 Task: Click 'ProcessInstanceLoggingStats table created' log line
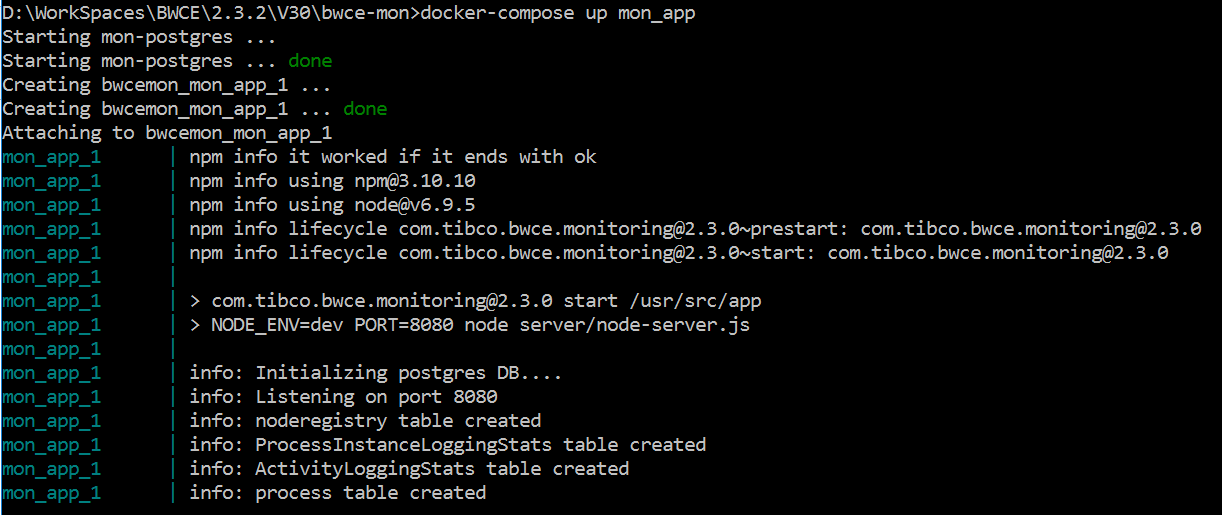coord(481,445)
